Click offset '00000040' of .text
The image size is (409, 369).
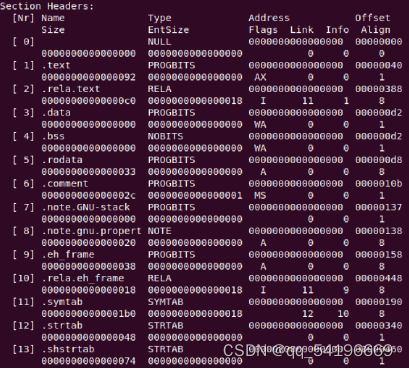tap(379, 65)
